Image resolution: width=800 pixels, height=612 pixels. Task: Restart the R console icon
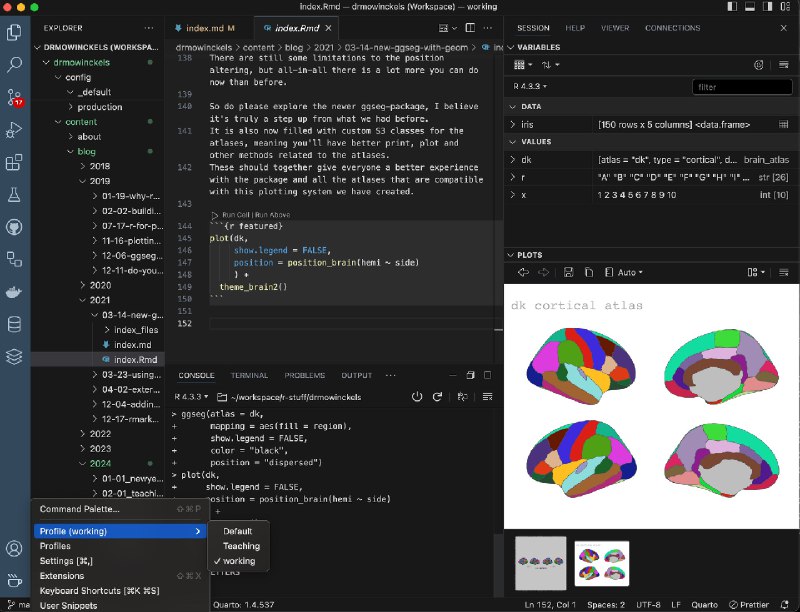pyautogui.click(x=437, y=397)
